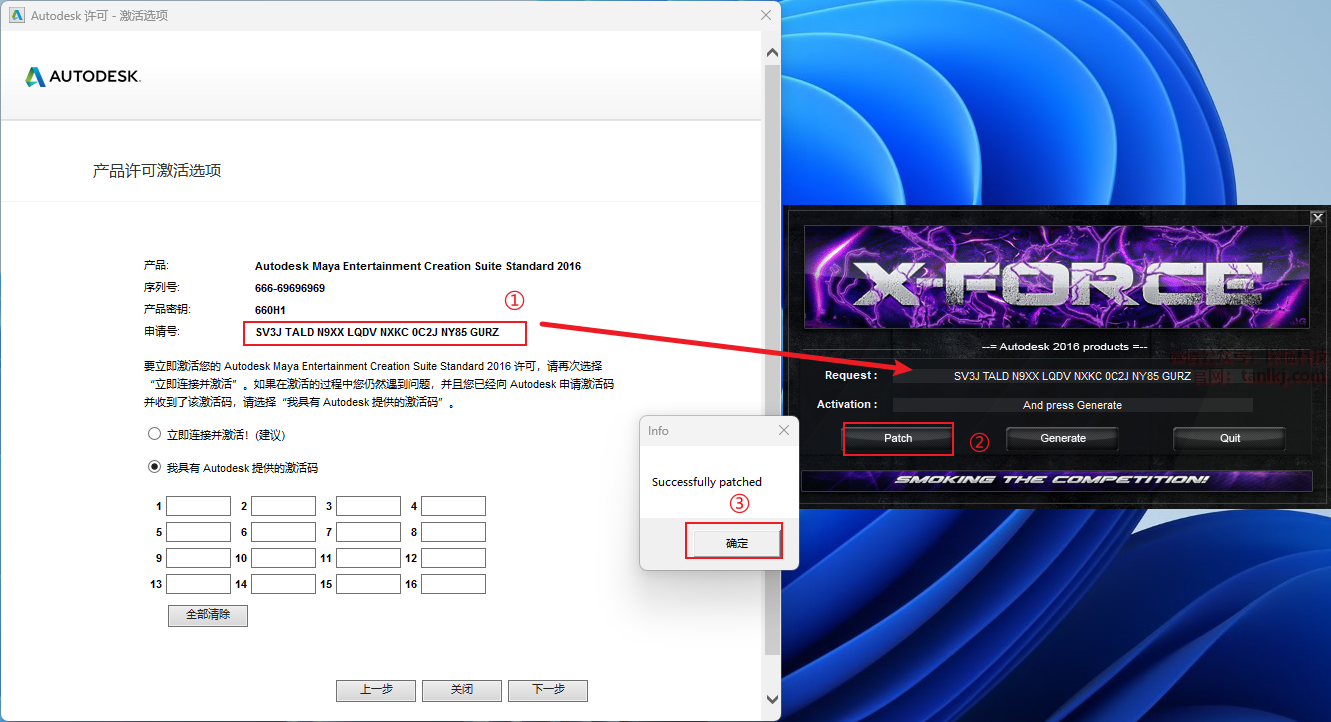1331x722 pixels.
Task: Close the X-Force window
Action: pyautogui.click(x=1317, y=217)
